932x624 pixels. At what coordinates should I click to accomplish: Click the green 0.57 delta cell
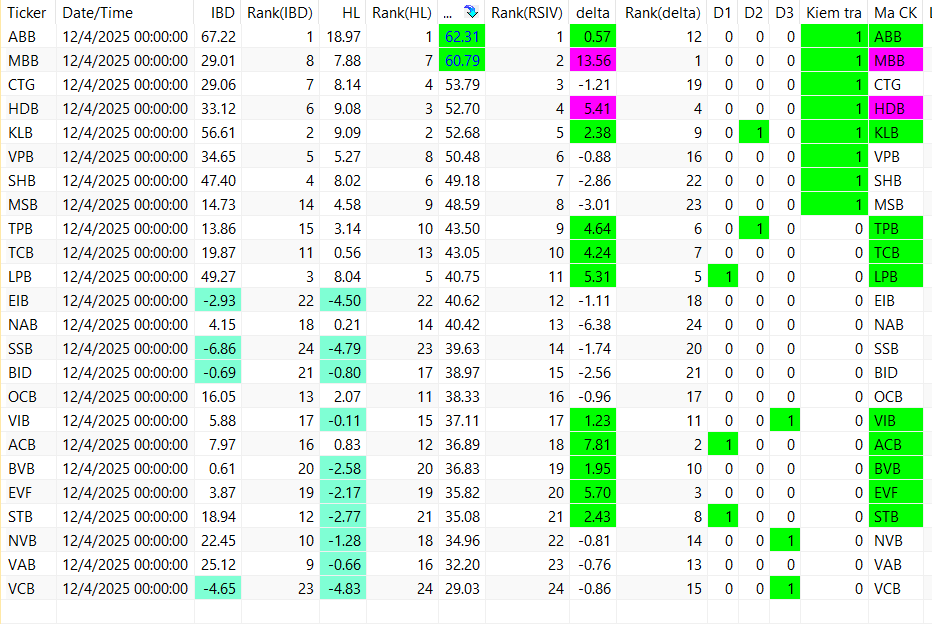[x=593, y=37]
